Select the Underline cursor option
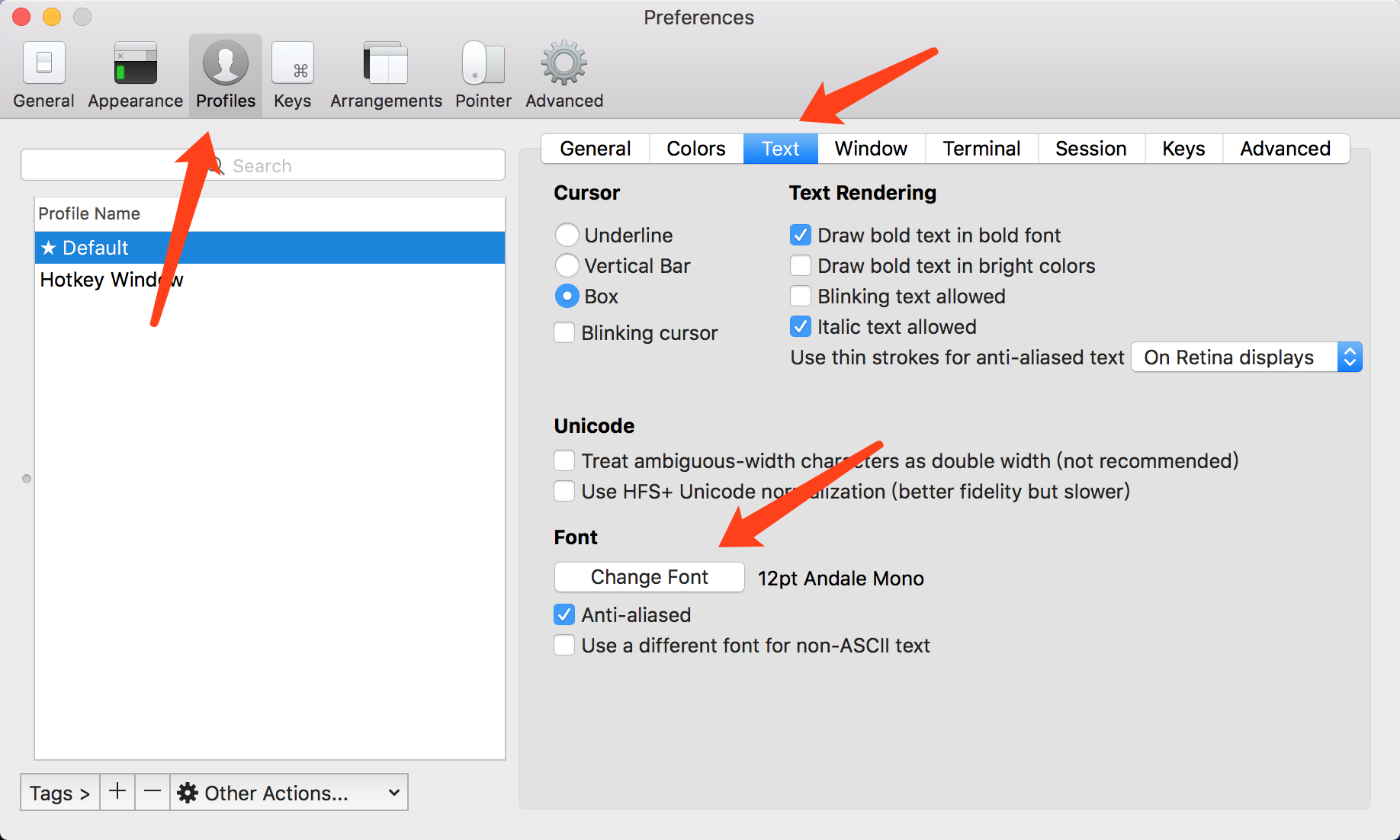The width and height of the screenshot is (1400, 840). [567, 236]
